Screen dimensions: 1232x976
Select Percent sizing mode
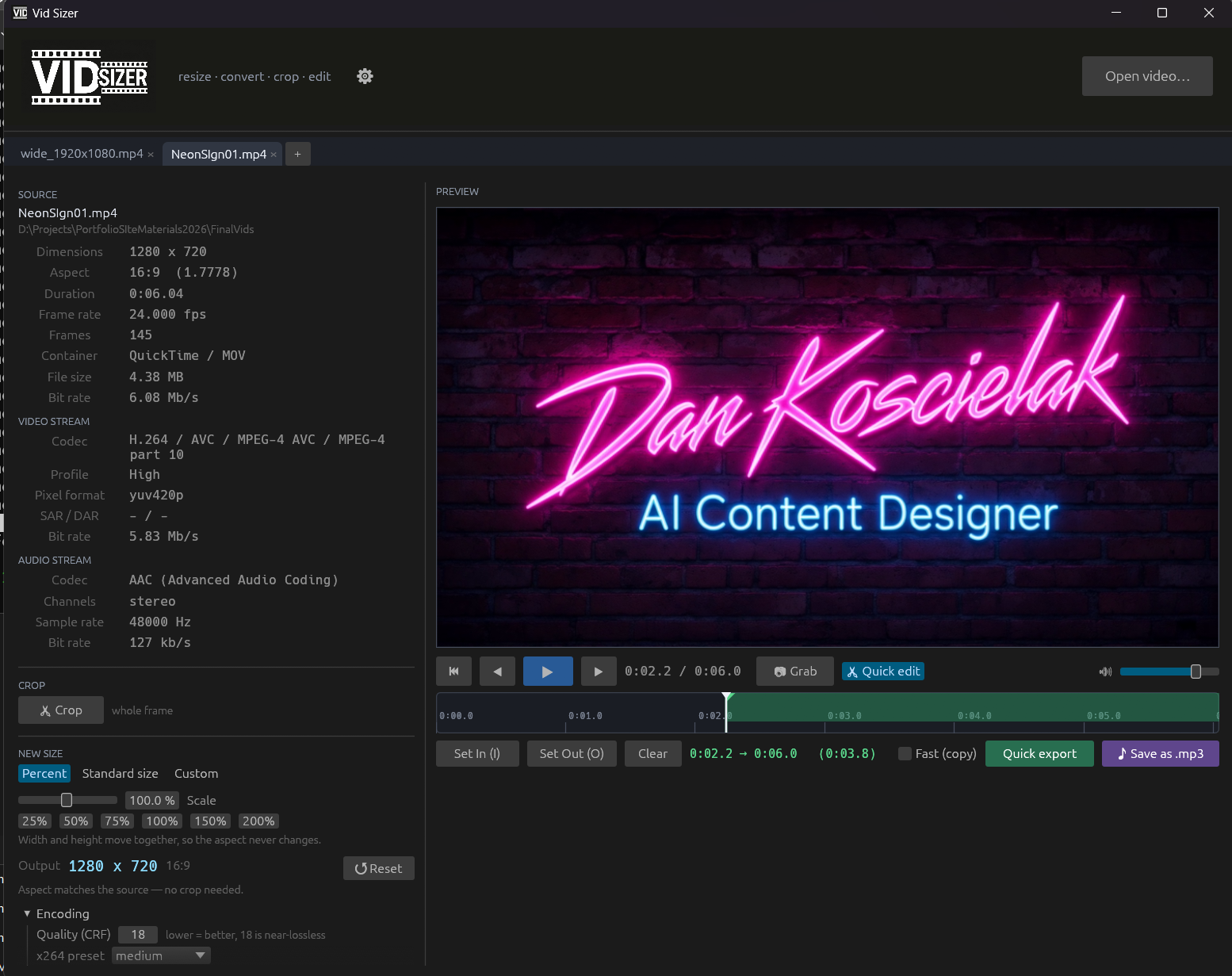(x=44, y=774)
